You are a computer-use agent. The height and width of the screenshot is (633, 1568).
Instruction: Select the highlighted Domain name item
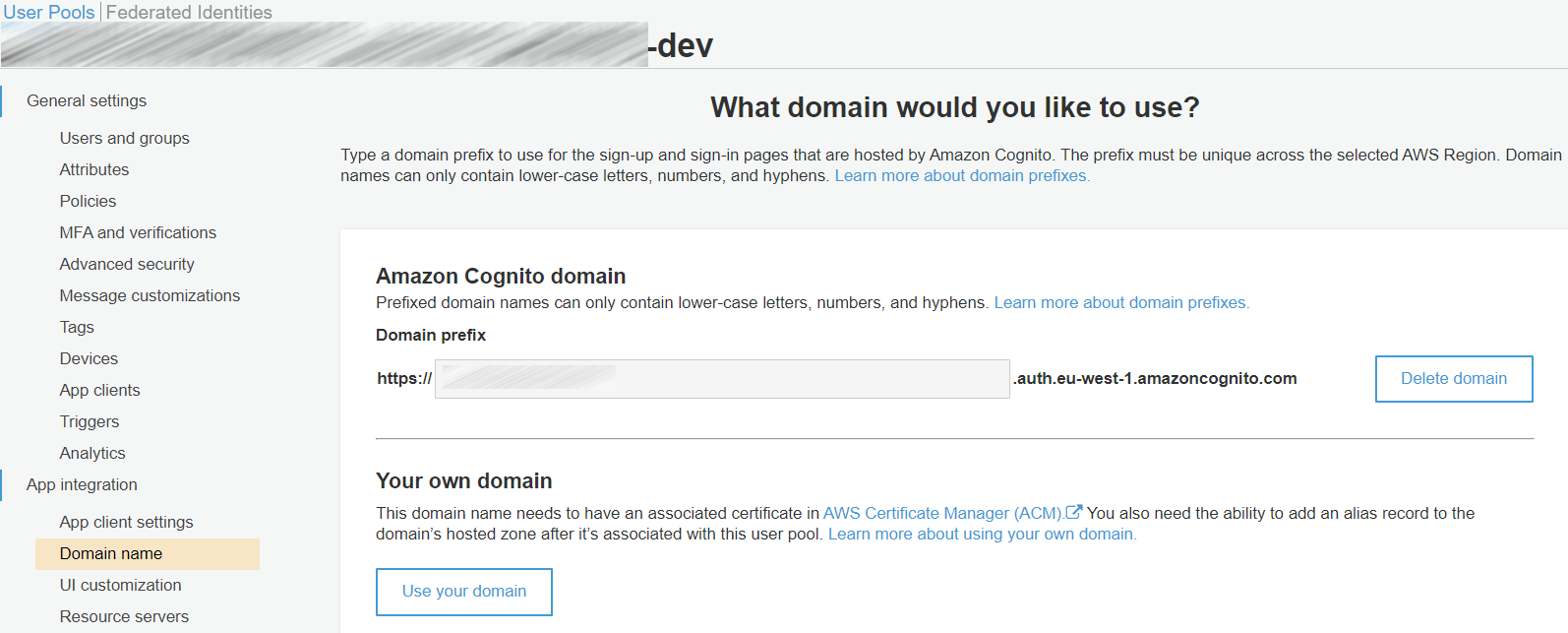point(148,553)
